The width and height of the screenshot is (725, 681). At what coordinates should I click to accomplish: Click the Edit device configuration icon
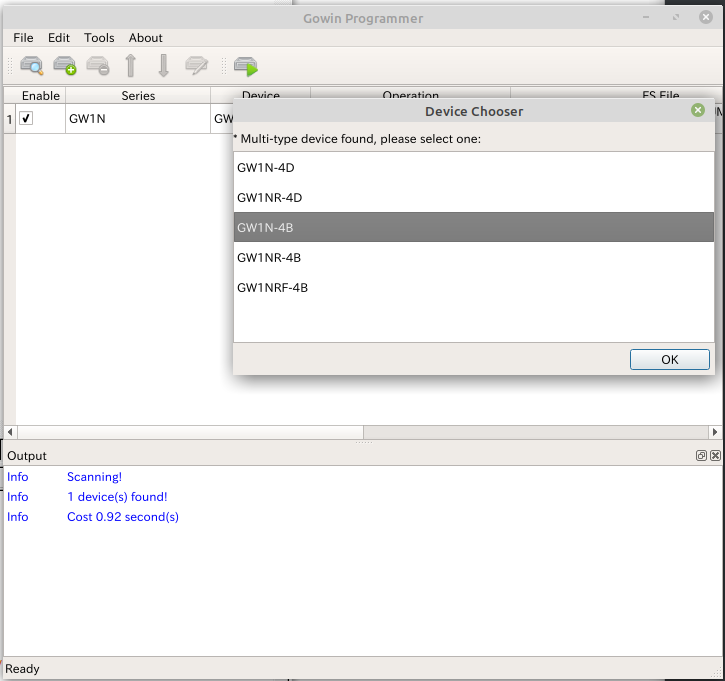point(197,66)
